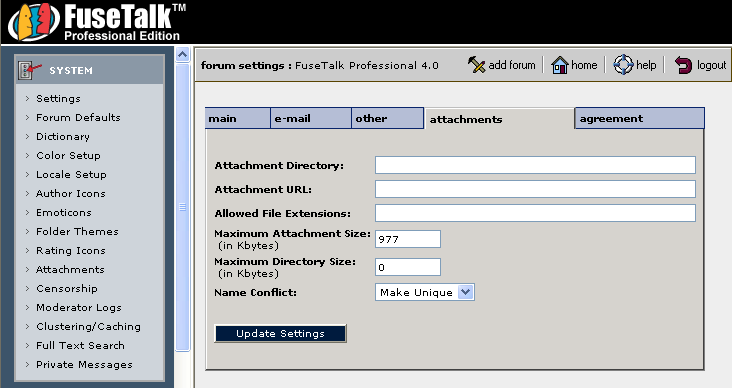Click the Allowed File Extensions field

535,213
